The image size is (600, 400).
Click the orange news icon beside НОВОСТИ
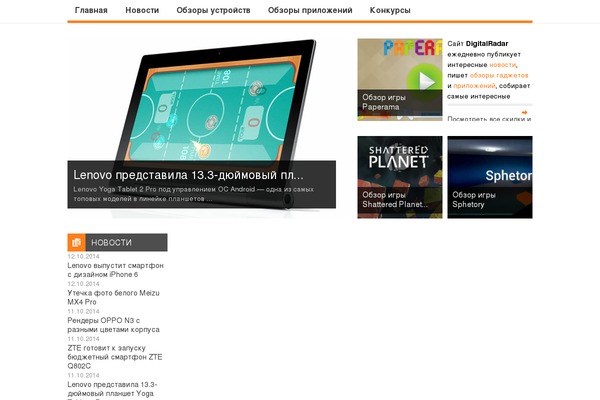(x=77, y=242)
